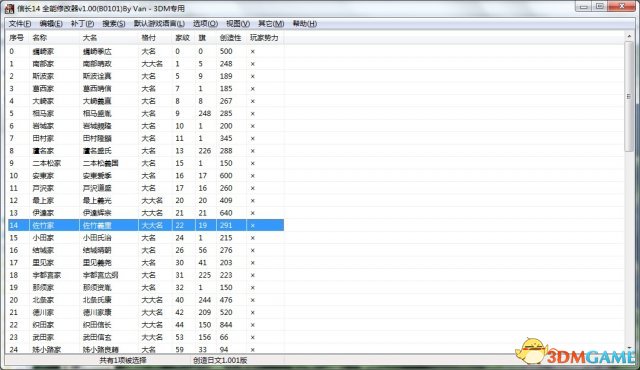
Task: Click the × player-faction cell in row 22
Action: 253,325
